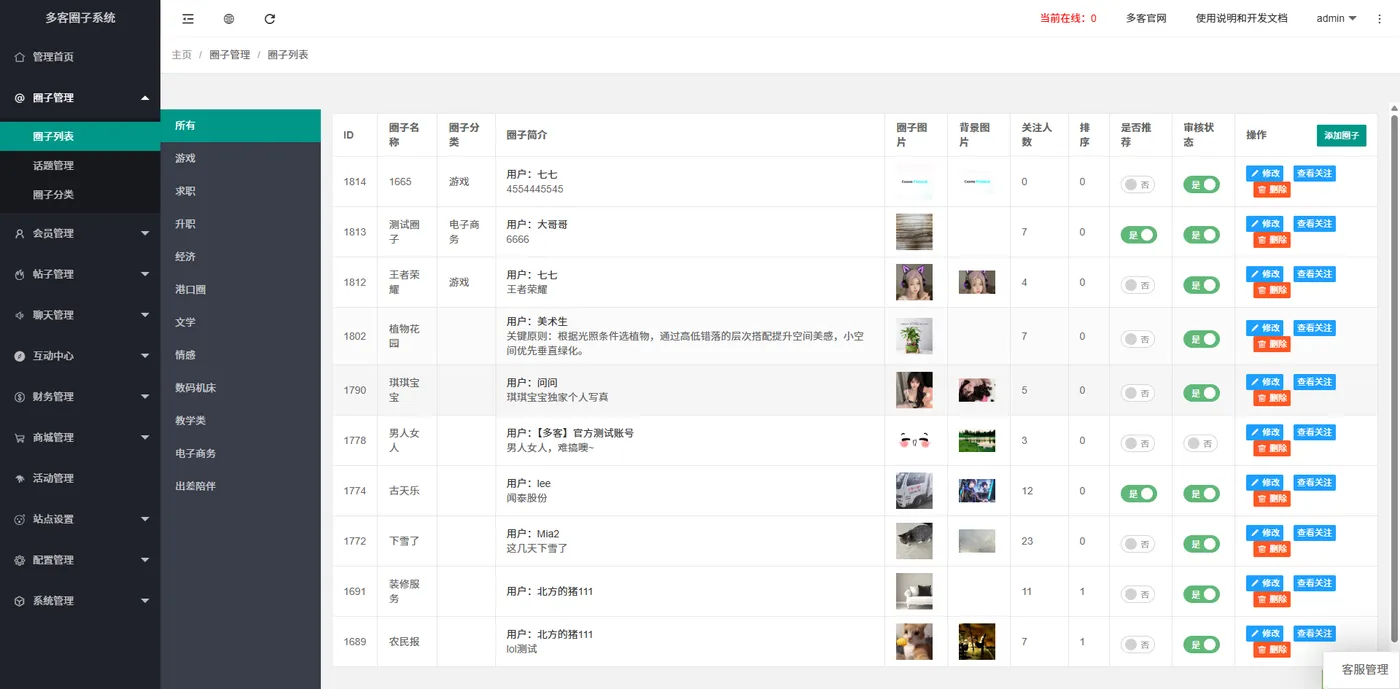Filter circles by 港口圈 category

click(x=240, y=289)
